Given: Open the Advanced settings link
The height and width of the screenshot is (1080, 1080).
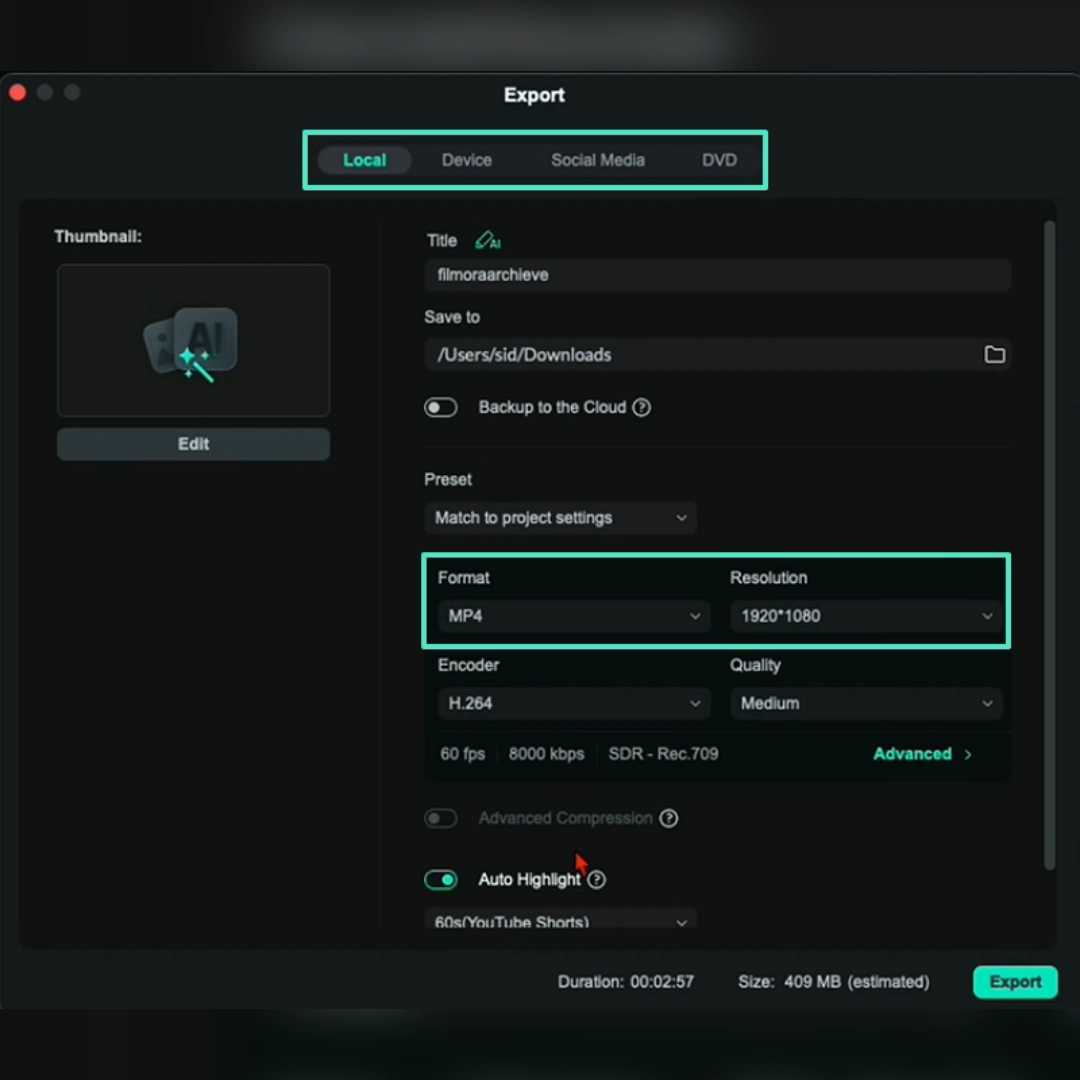Looking at the screenshot, I should click(x=922, y=754).
